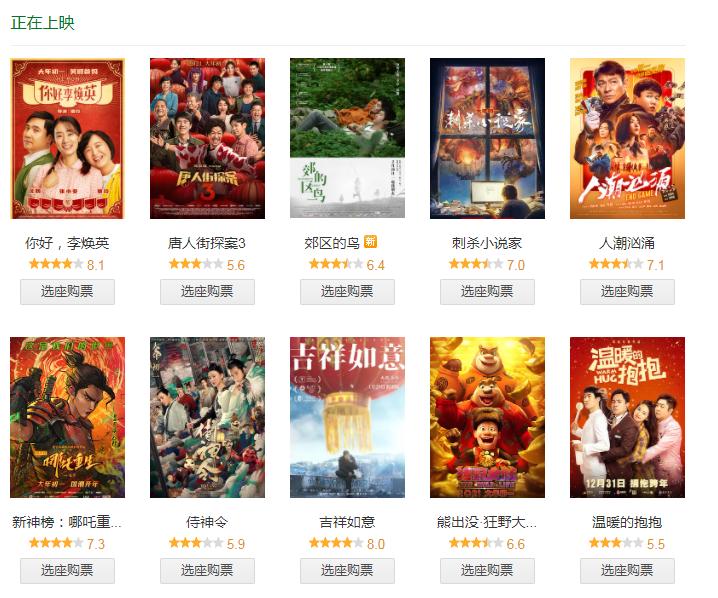The width and height of the screenshot is (718, 598).
Task: Click the star rating of 吉祥如意
Action: coord(336,544)
